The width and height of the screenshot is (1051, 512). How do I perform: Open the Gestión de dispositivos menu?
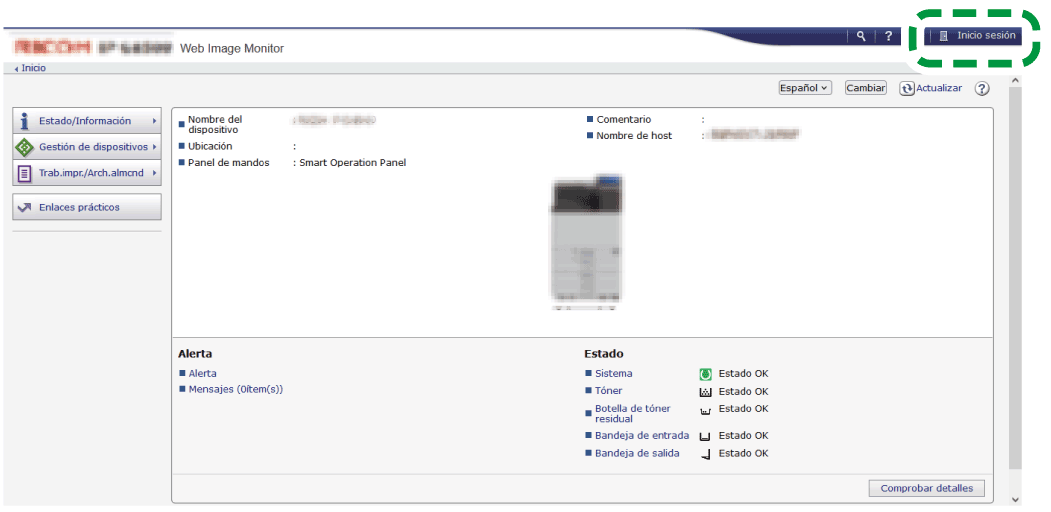click(x=92, y=147)
